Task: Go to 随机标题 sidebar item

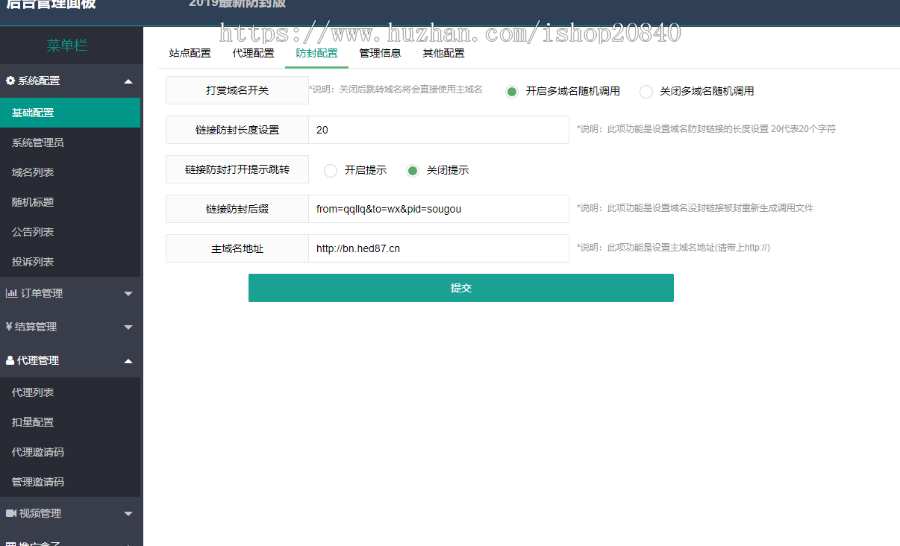Action: pos(70,202)
